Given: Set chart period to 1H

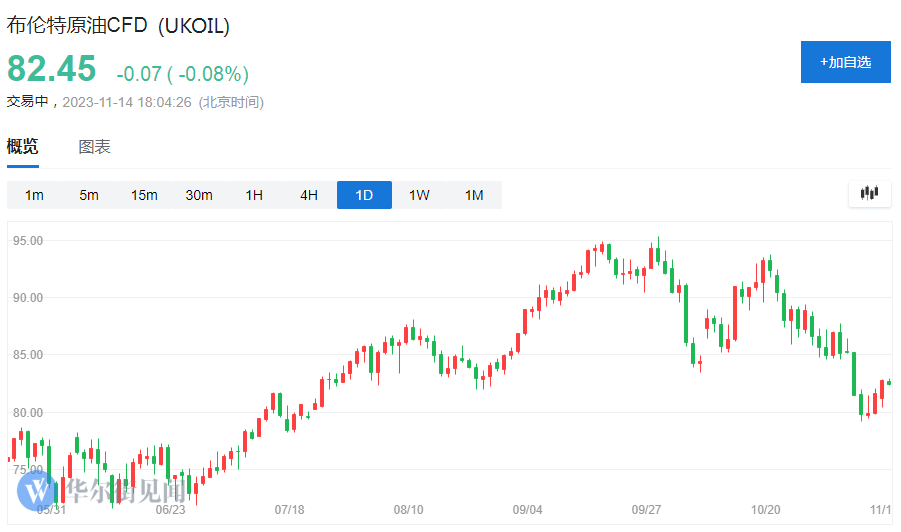Looking at the screenshot, I should tap(254, 195).
